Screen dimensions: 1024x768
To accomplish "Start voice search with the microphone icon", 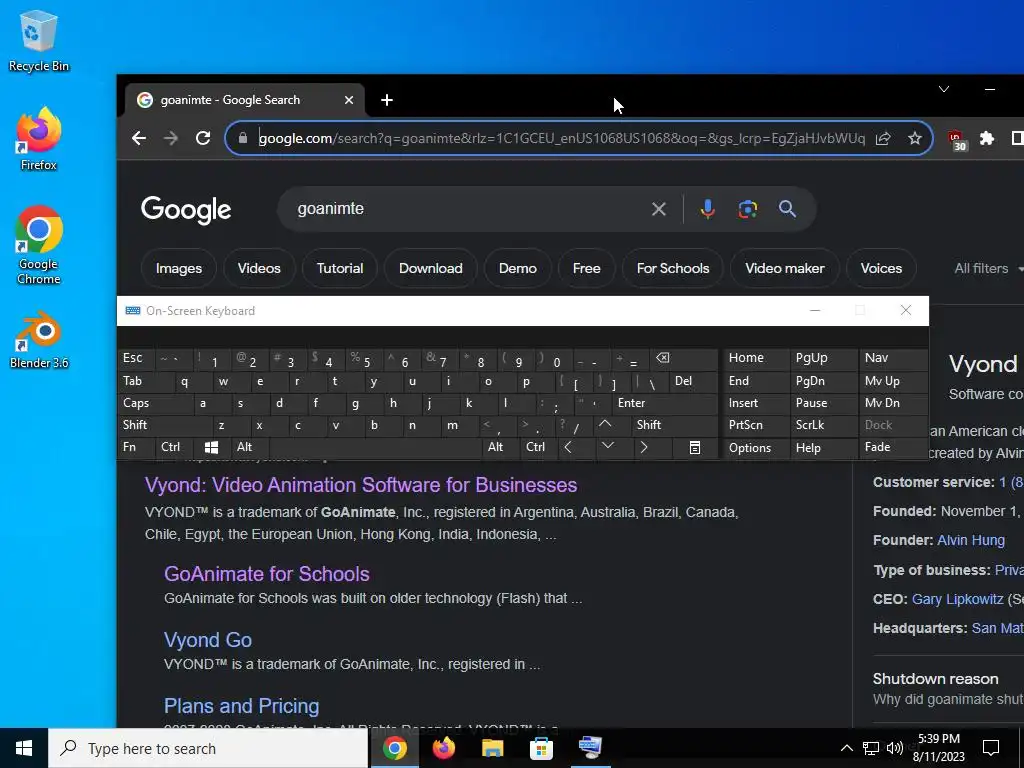I will 707,209.
